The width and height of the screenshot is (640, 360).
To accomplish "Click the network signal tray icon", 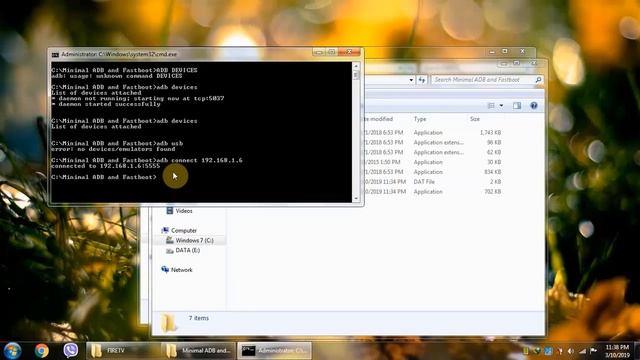I will coord(582,351).
